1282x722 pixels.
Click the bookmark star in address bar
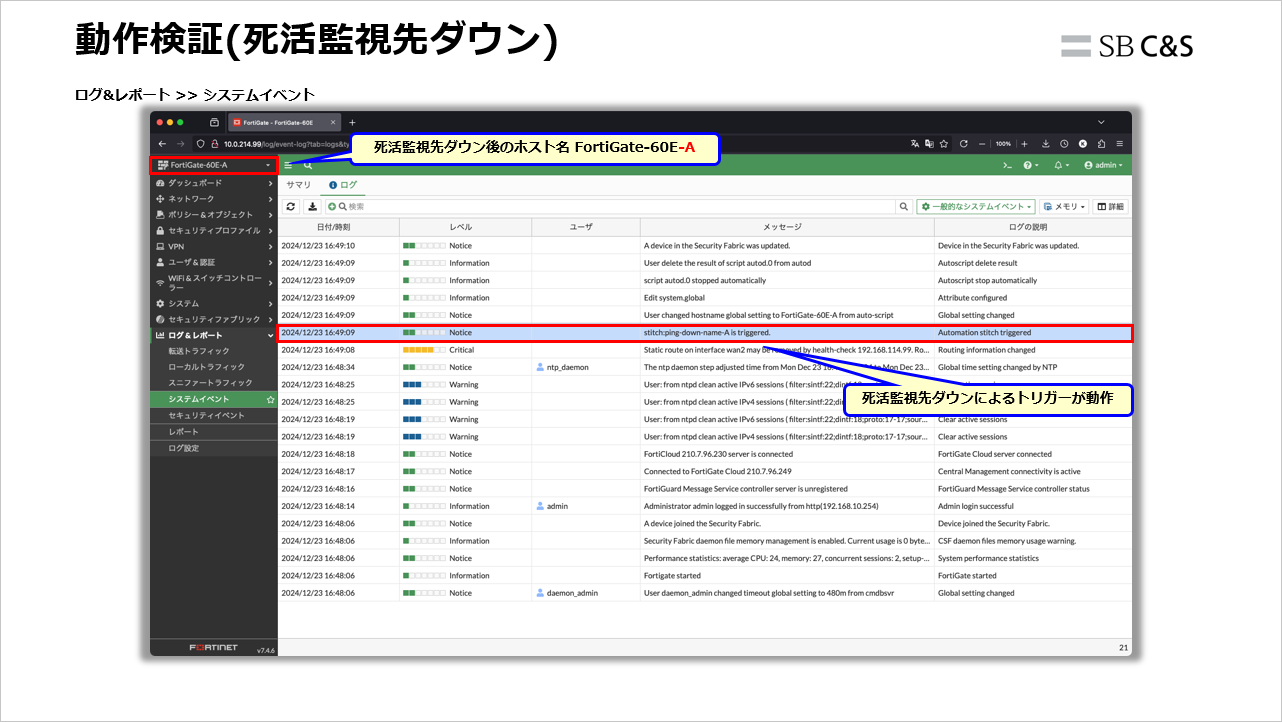944,144
